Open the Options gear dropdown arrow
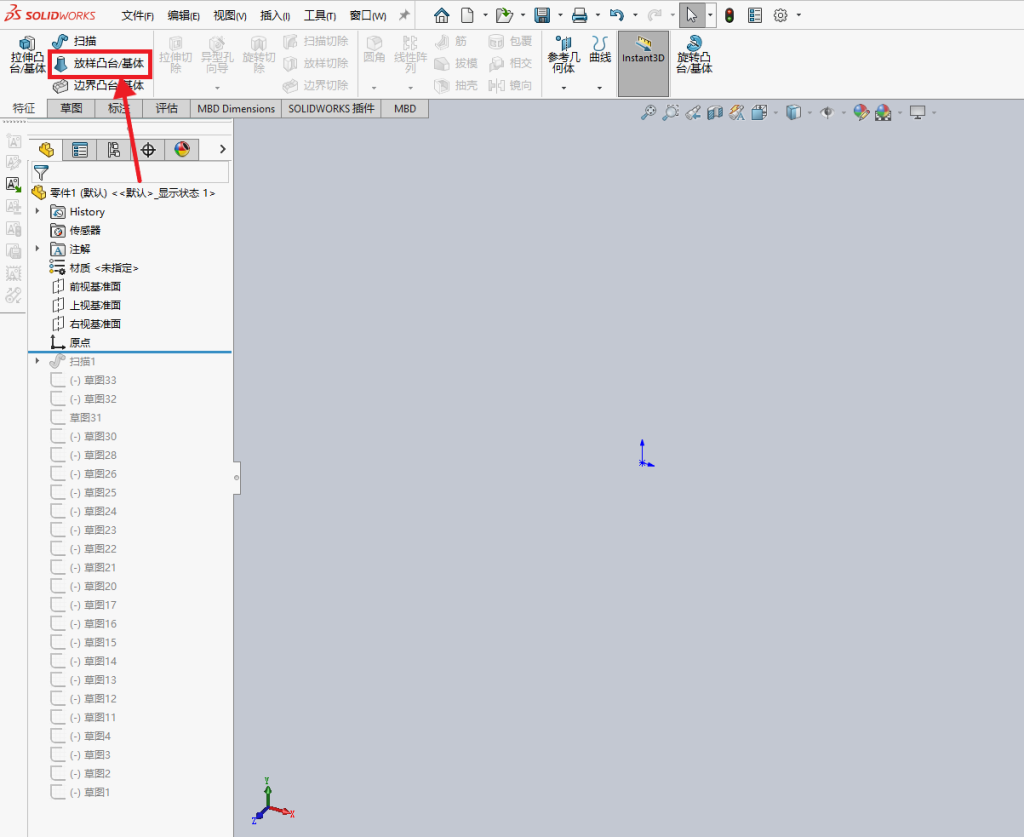Screen dimensions: 1024x837 tap(799, 15)
